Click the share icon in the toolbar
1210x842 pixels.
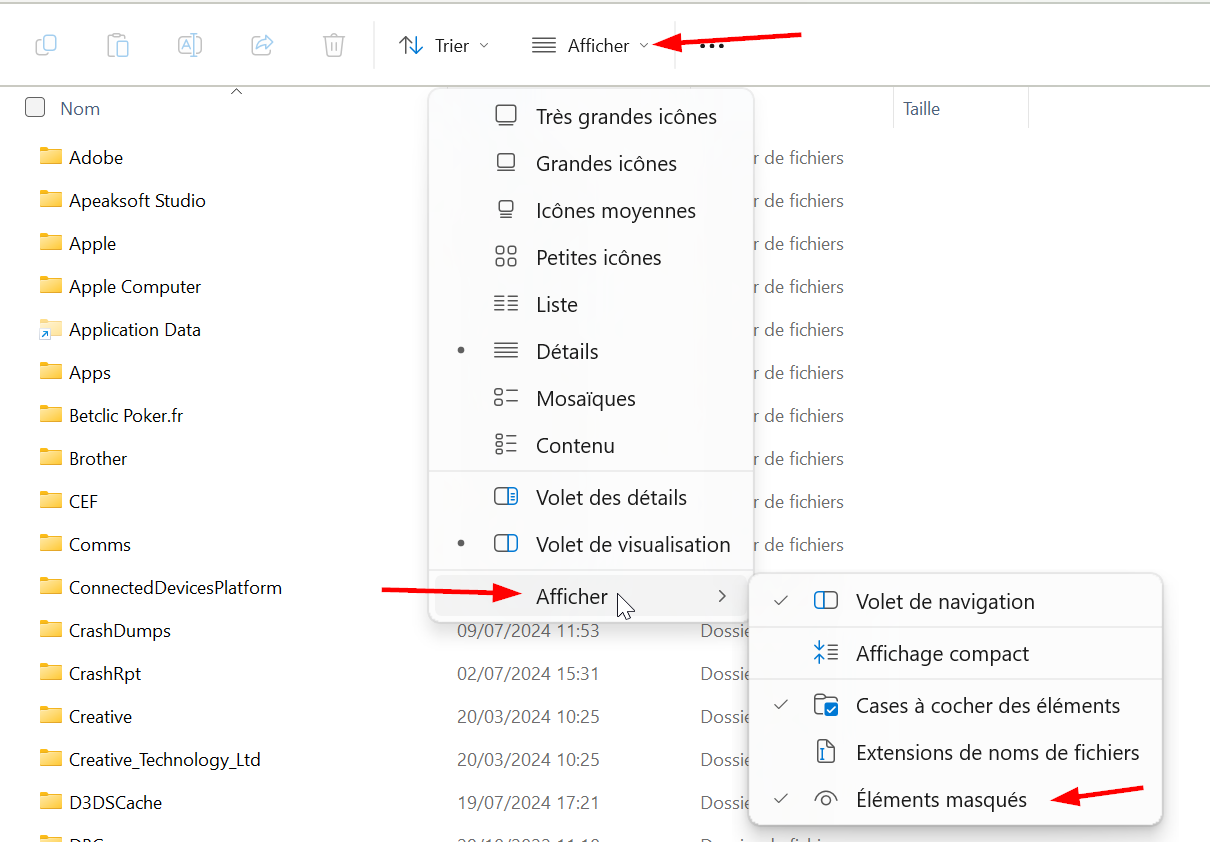(x=262, y=45)
